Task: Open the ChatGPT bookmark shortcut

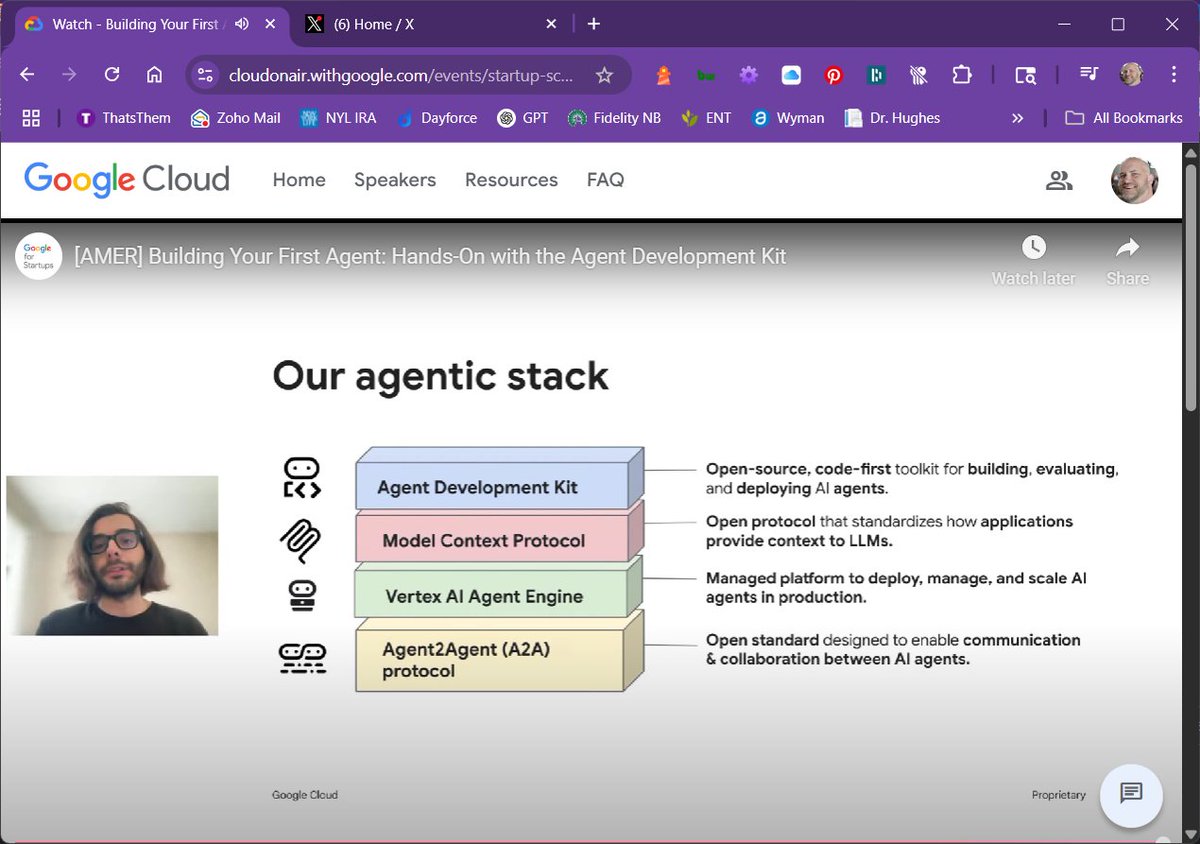Action: coord(522,117)
